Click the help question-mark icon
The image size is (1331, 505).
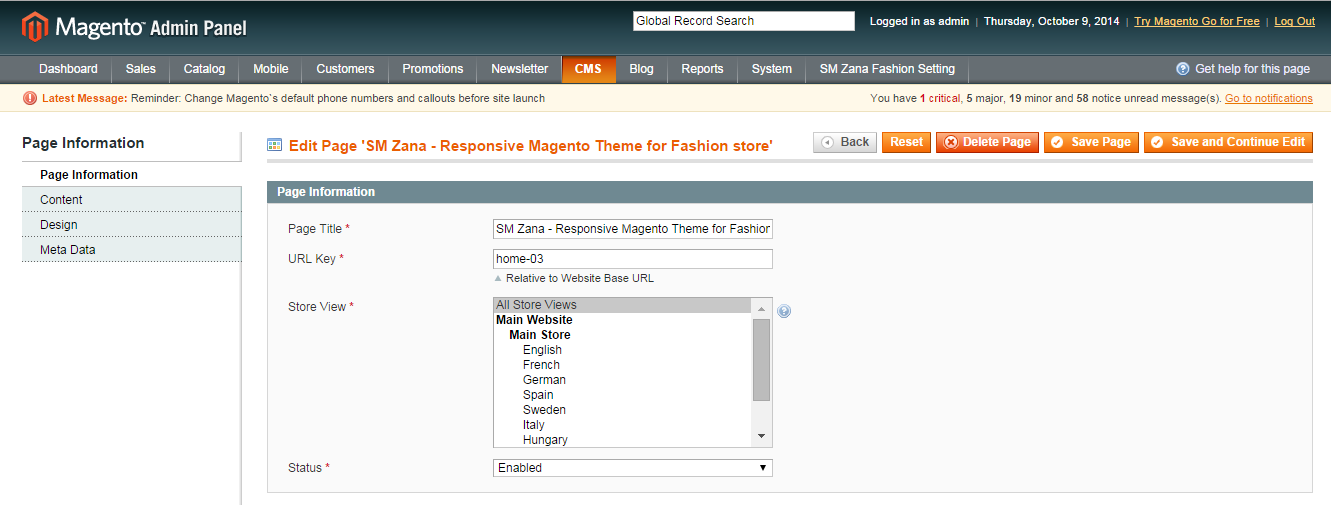point(1183,69)
